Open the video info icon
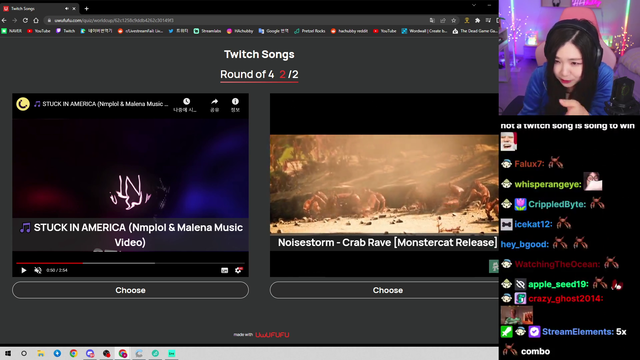The width and height of the screenshot is (640, 360). (235, 102)
